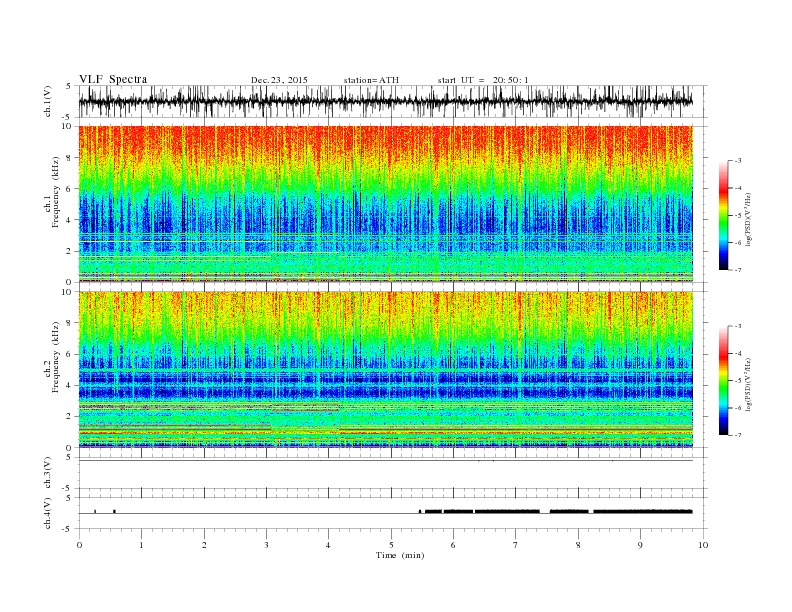Viewport: 792px width, 612px height.
Task: Click the time axis tick label "0"
Action: click(x=79, y=545)
